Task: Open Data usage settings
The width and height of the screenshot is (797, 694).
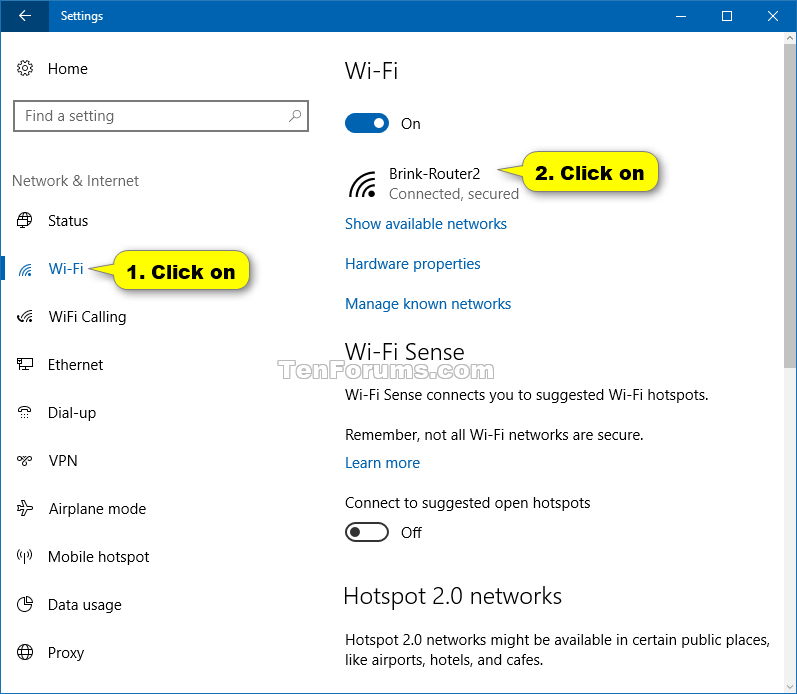Action: point(85,605)
